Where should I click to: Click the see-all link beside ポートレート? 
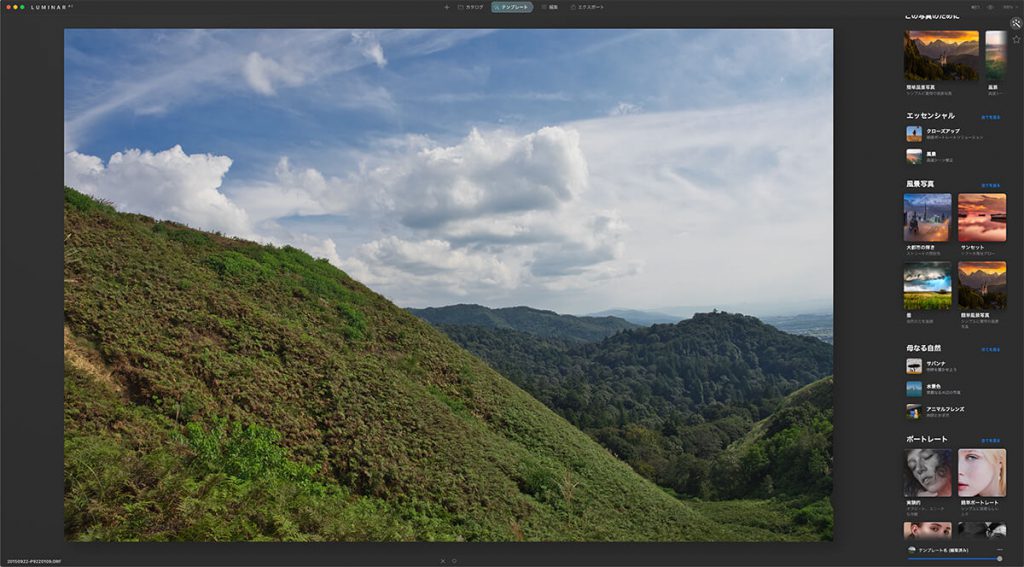990,441
